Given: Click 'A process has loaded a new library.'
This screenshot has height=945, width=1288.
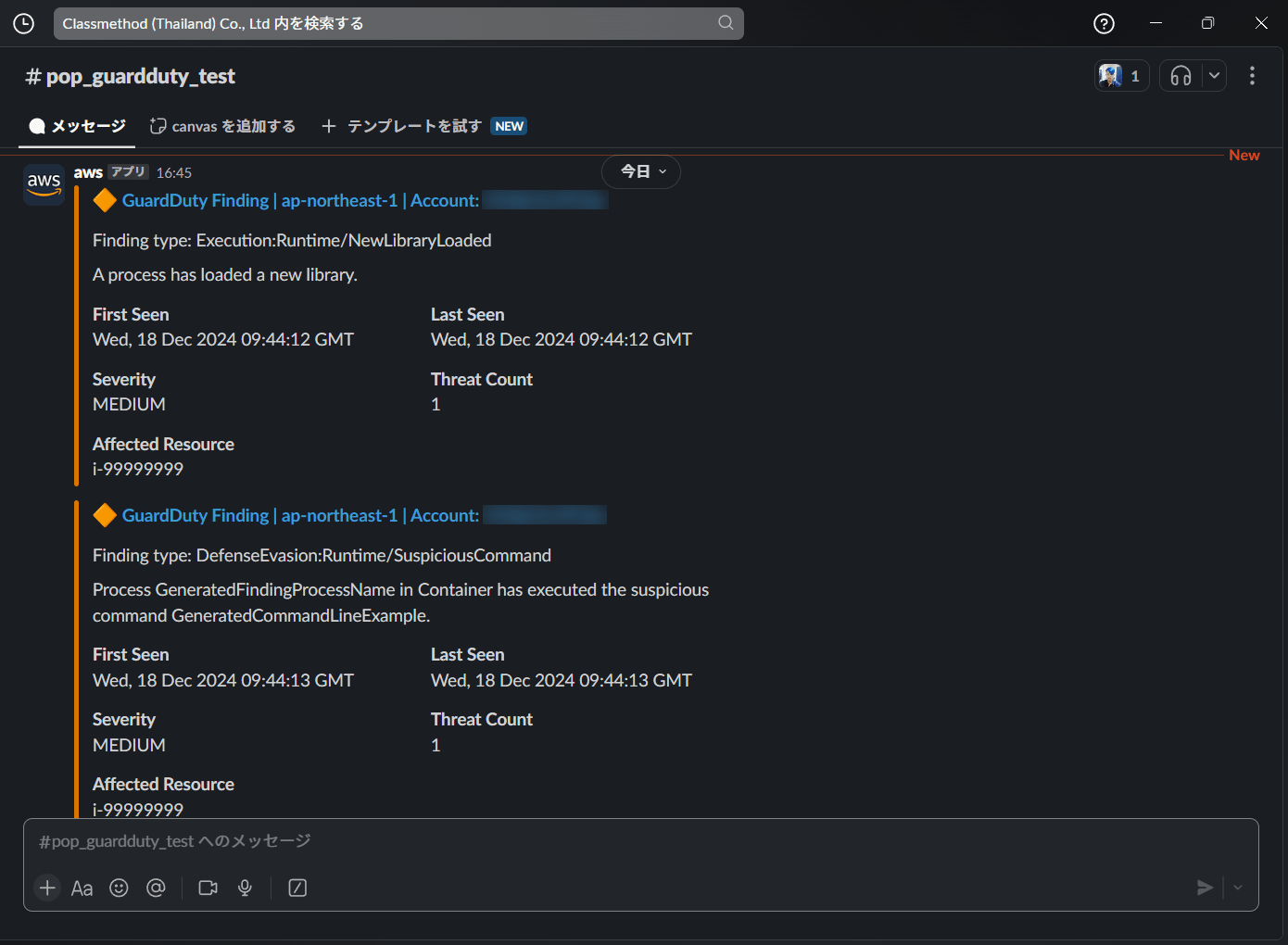Looking at the screenshot, I should tap(225, 274).
